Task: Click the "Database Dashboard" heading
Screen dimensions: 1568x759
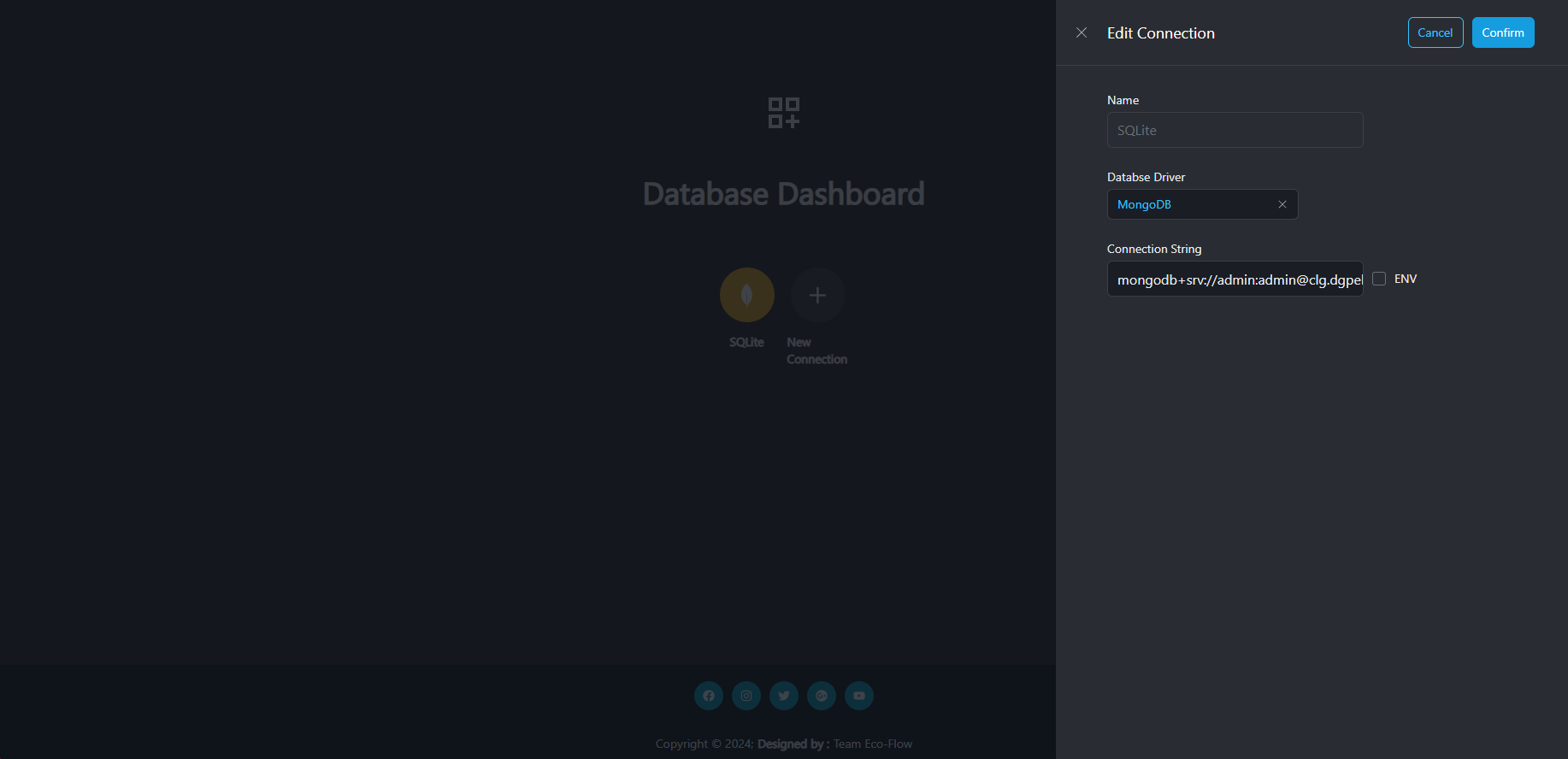Action: pos(784,194)
